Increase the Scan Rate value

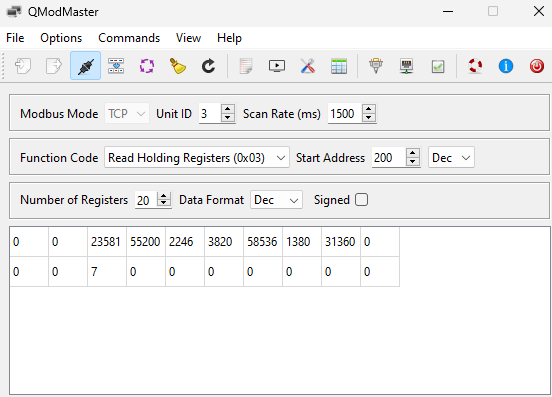(369, 109)
